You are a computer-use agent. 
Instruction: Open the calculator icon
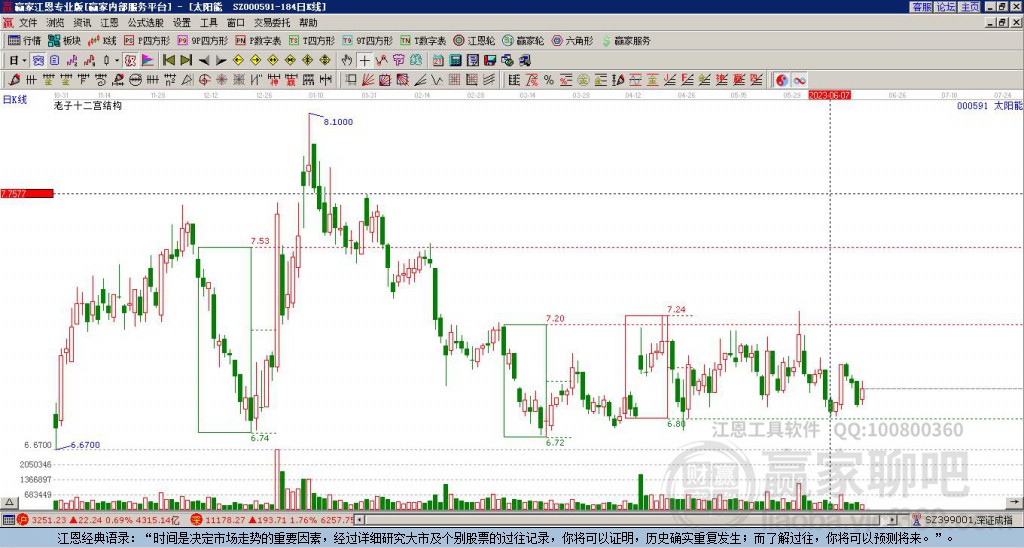coord(456,61)
